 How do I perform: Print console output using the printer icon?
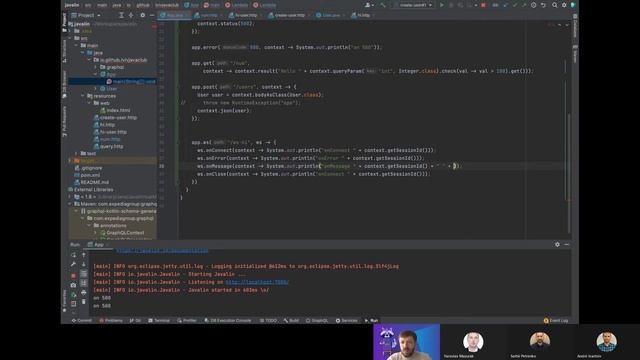(x=84, y=293)
